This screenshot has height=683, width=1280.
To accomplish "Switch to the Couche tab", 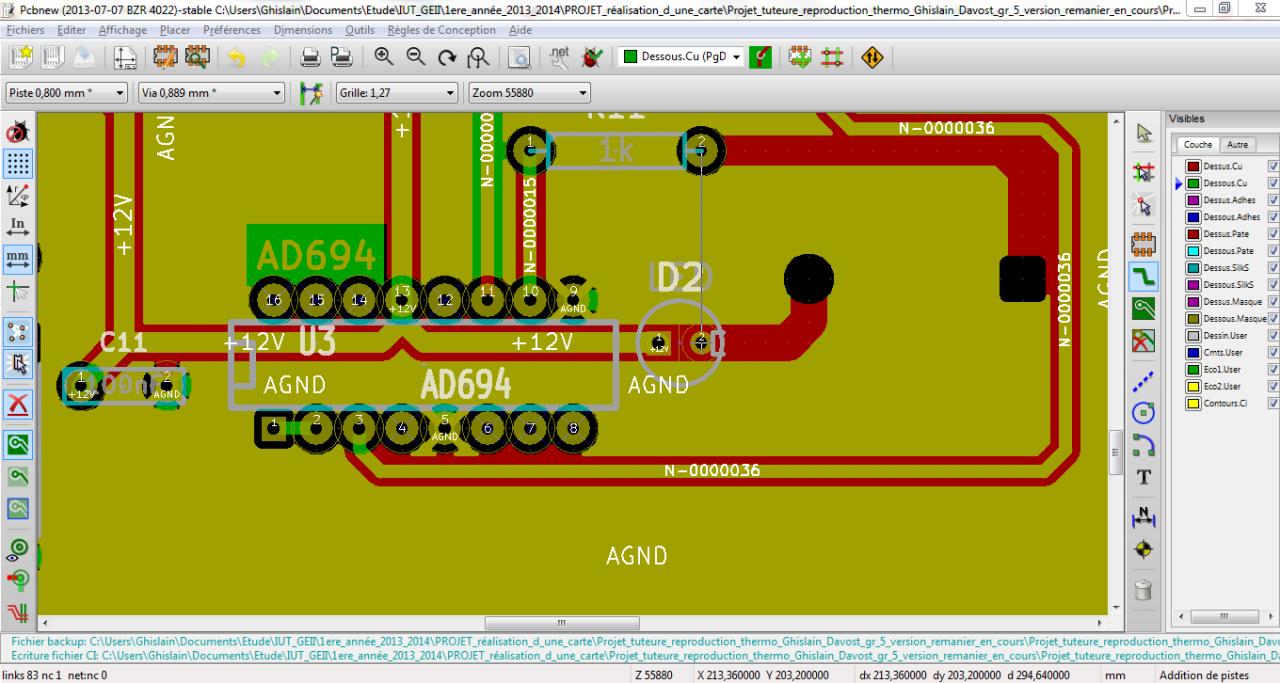I will pyautogui.click(x=1197, y=145).
